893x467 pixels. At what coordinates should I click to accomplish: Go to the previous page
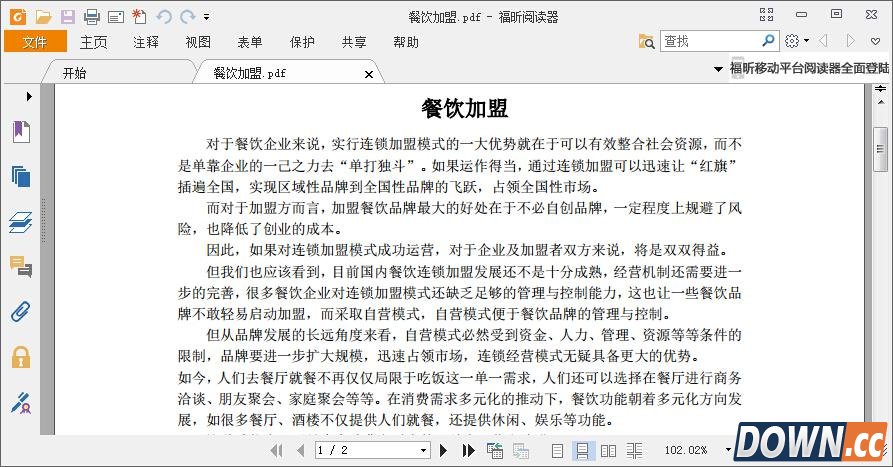pos(301,450)
